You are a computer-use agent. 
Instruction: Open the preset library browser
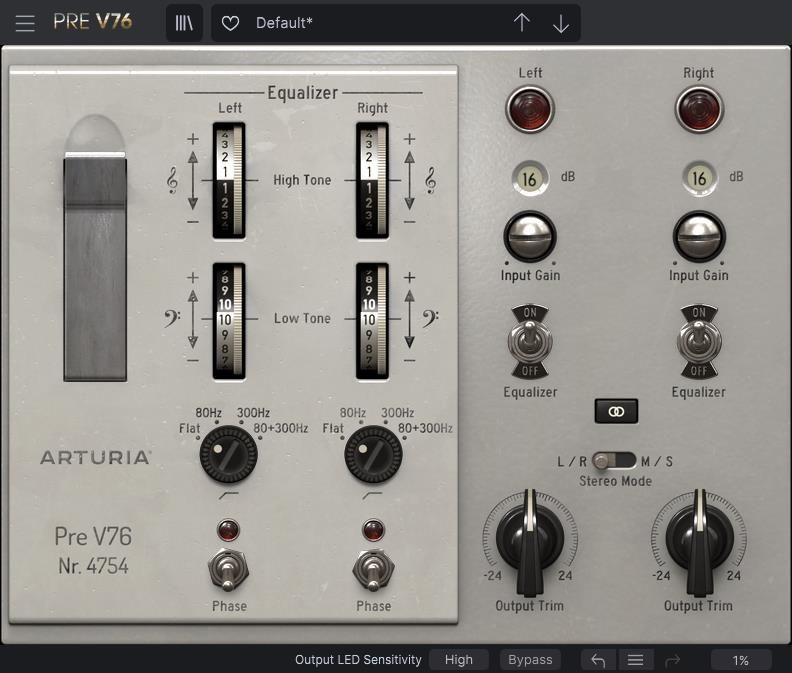pos(184,23)
